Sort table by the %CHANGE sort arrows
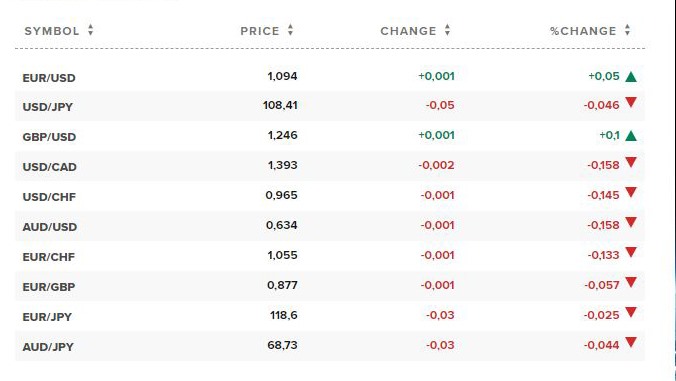The height and width of the screenshot is (381, 676). 627,30
